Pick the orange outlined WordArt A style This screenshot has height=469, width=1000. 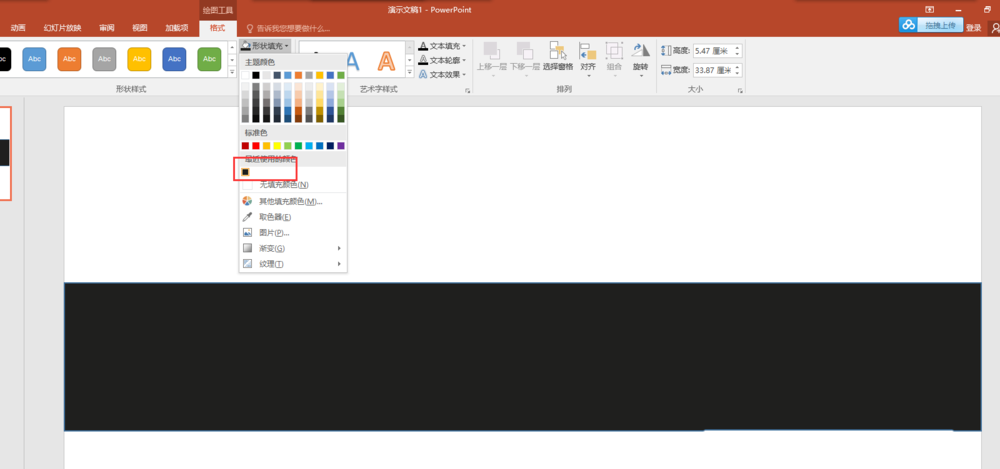(x=386, y=61)
